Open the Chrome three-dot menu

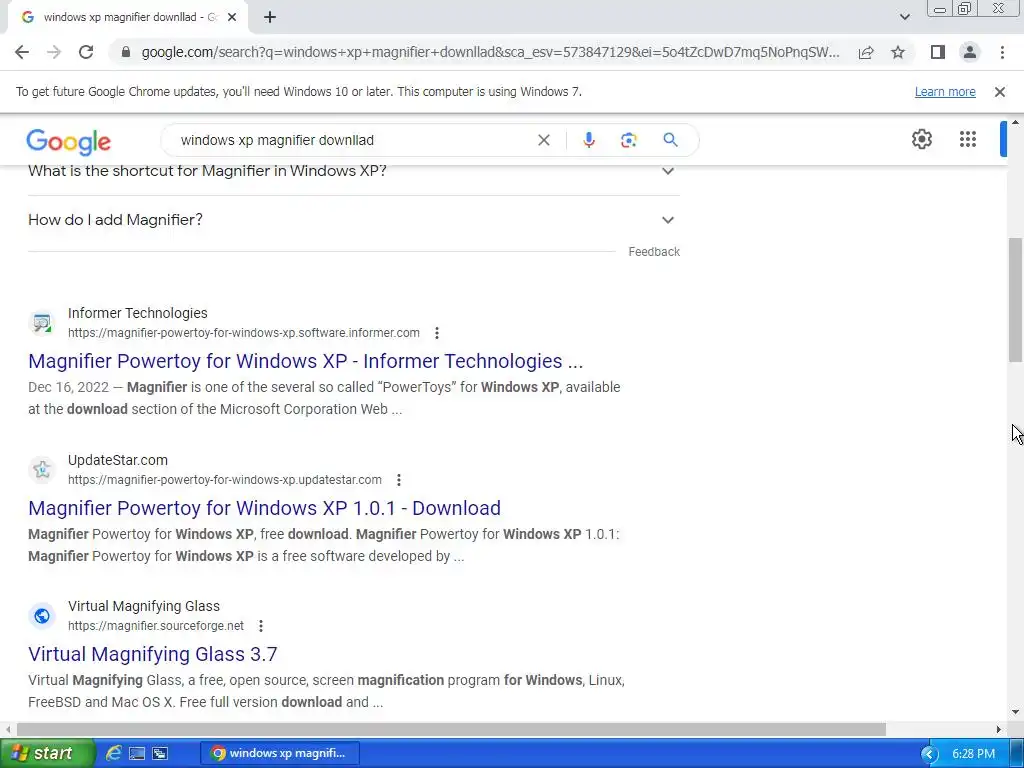point(1002,52)
